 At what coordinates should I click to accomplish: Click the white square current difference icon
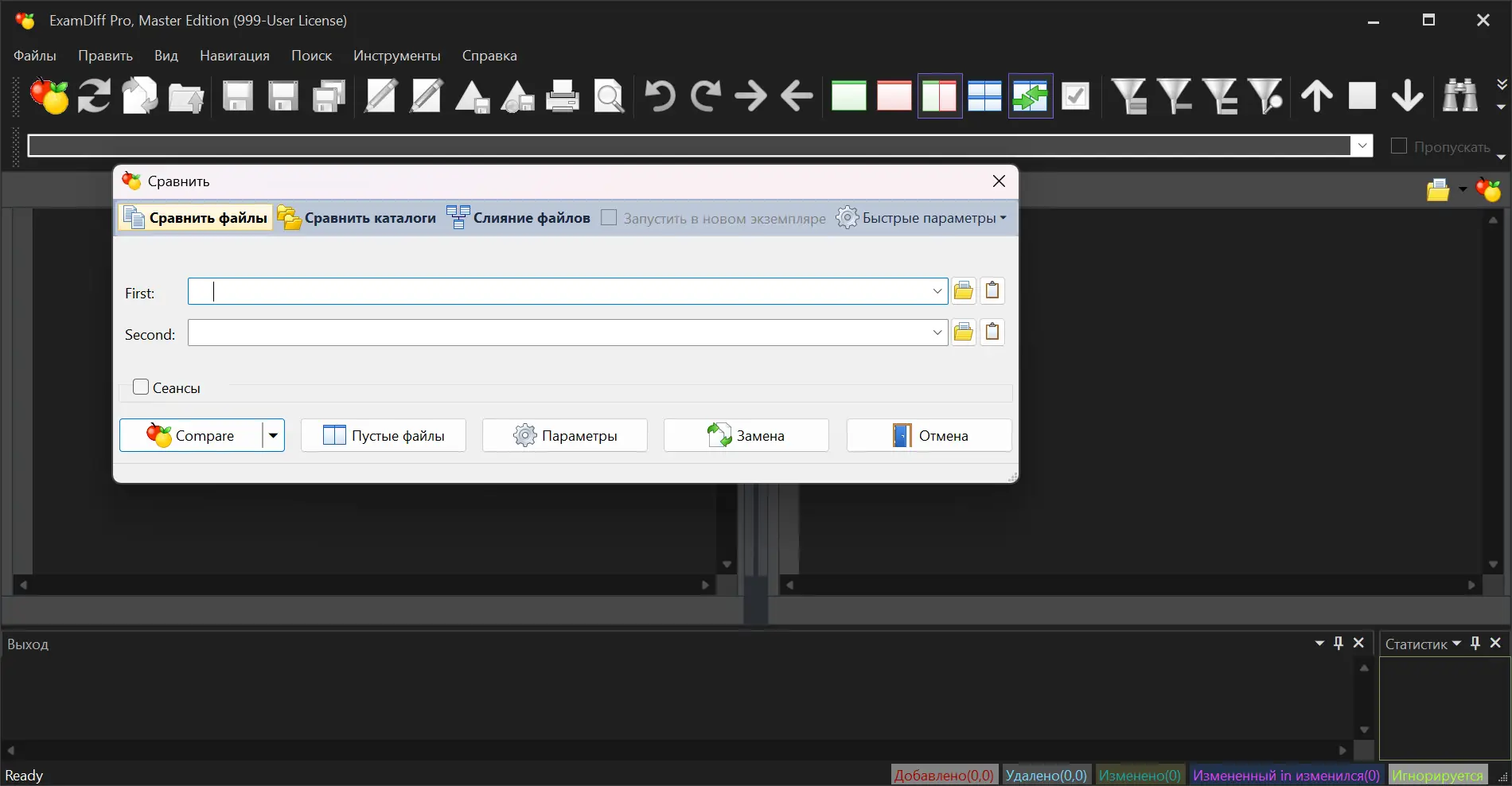1362,96
